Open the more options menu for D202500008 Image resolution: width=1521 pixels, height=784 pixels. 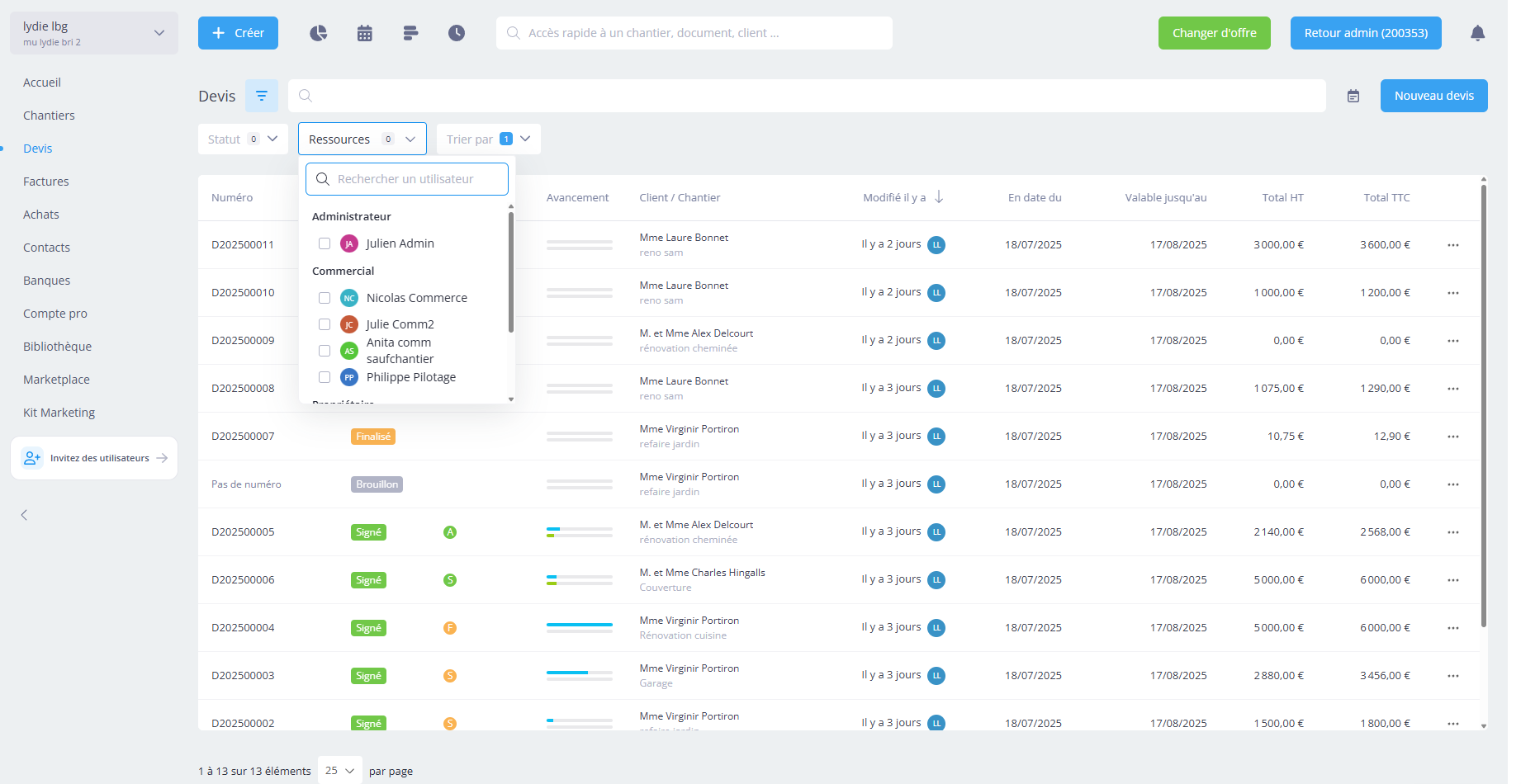coord(1453,389)
